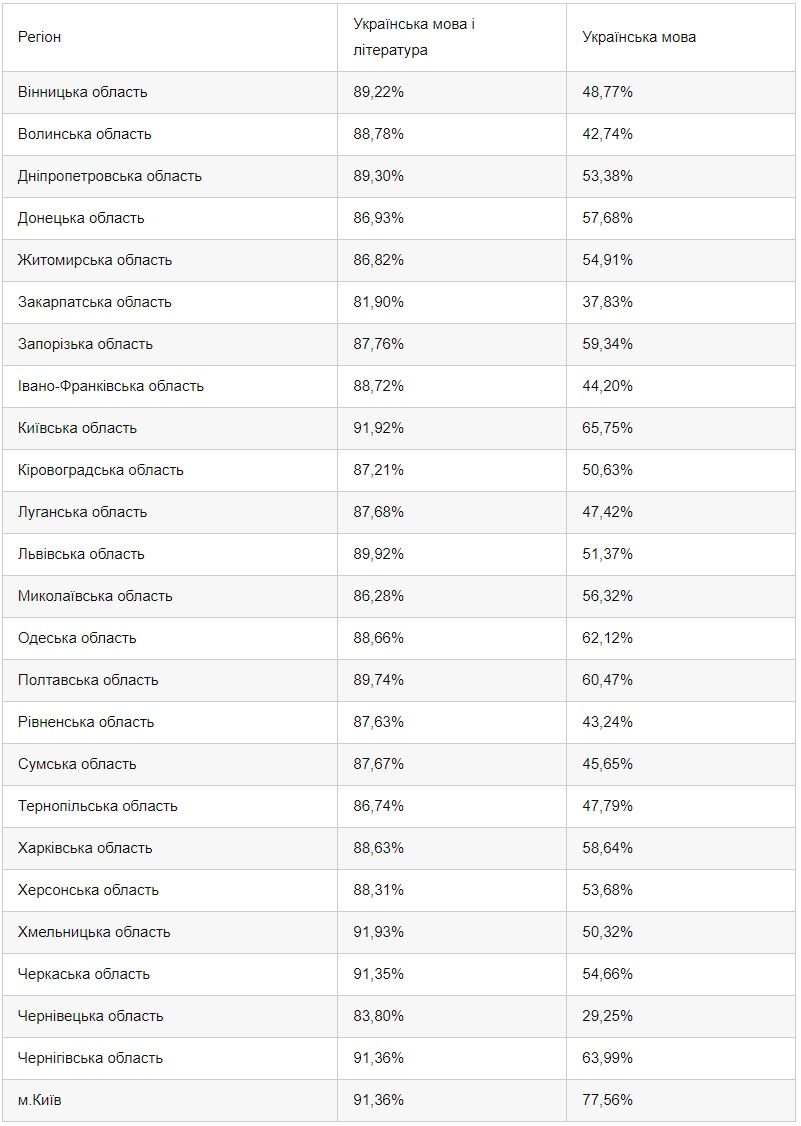Select the Вінницька область row label

[82, 92]
